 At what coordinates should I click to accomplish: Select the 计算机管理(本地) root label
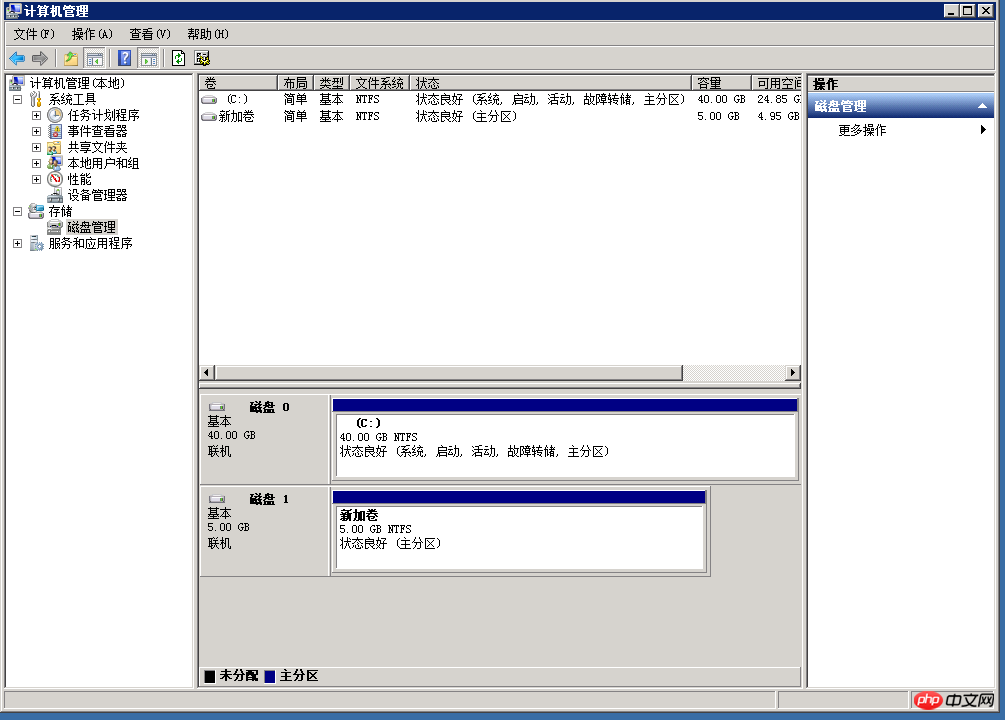click(77, 83)
